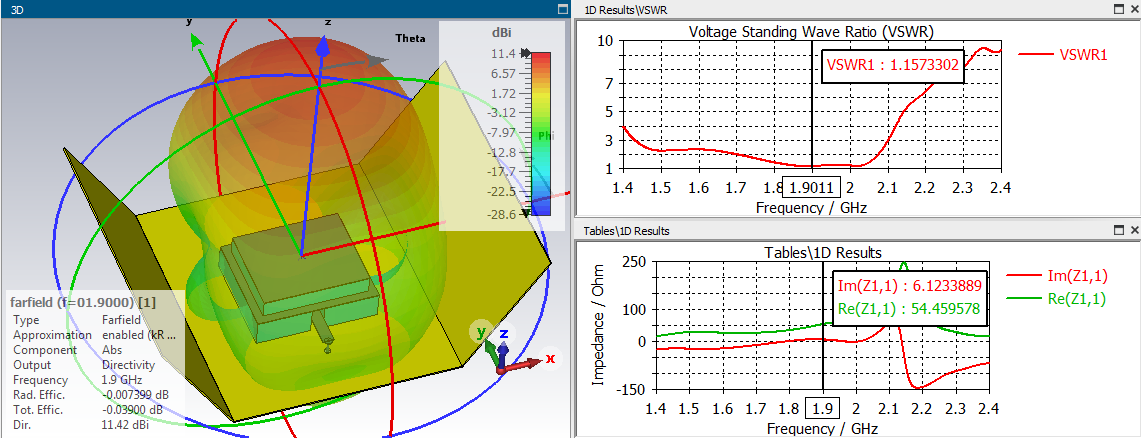
Task: Select the lower color scale limit arrow at -28.6
Action: tap(526, 212)
